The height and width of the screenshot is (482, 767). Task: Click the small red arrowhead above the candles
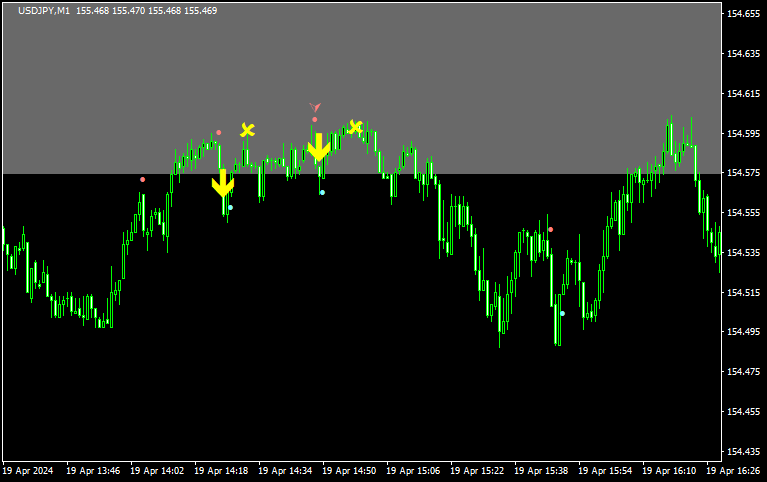pyautogui.click(x=315, y=106)
